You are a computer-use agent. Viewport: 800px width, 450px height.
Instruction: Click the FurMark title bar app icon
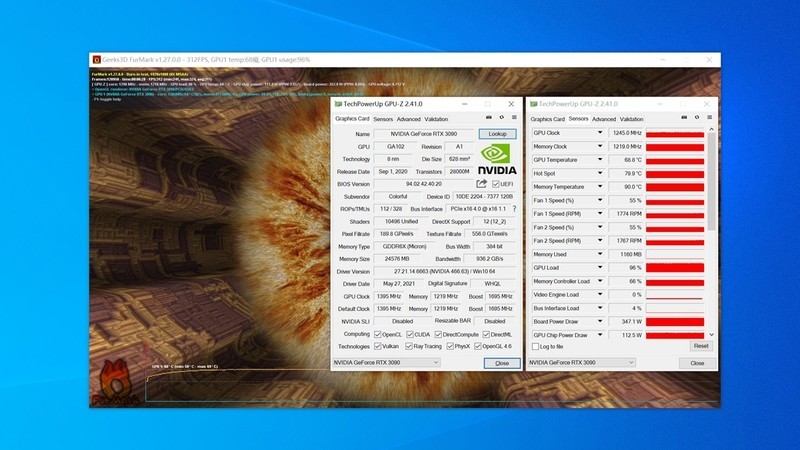pos(96,60)
